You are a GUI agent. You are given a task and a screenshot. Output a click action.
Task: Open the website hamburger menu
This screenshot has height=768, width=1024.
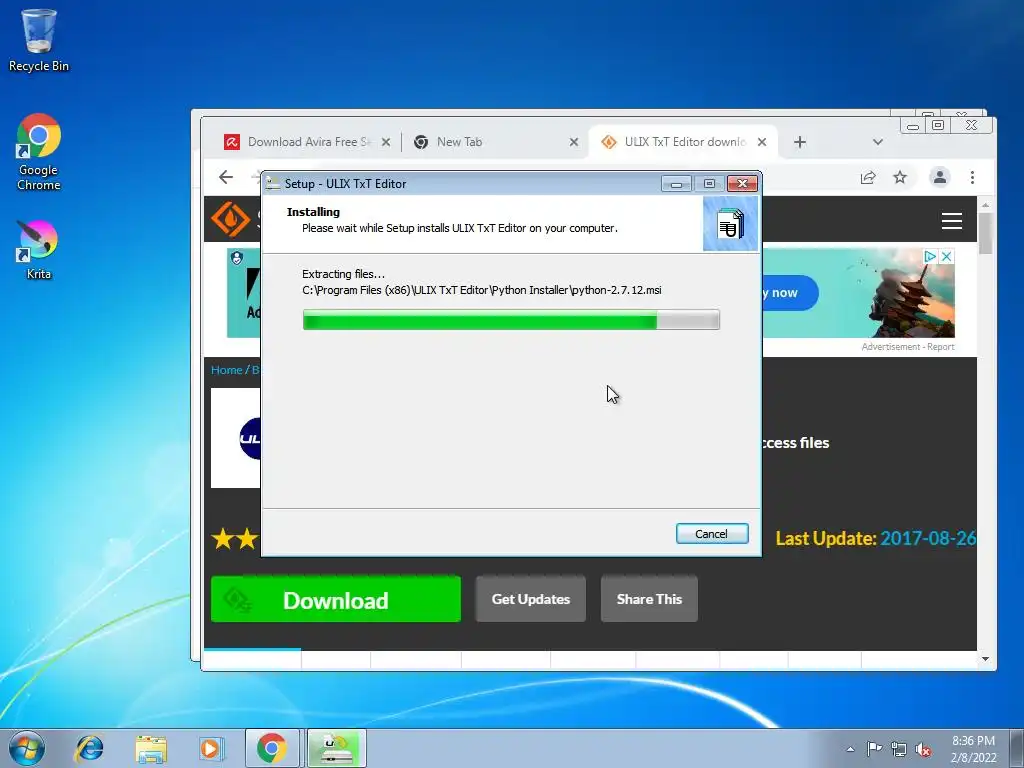pyautogui.click(x=952, y=221)
